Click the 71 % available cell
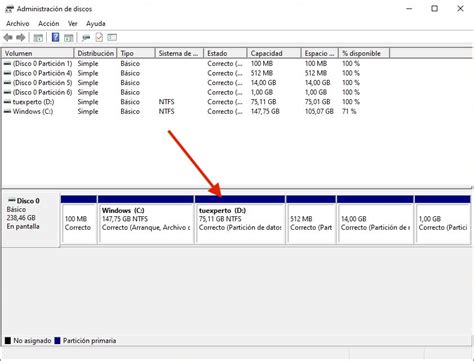The width and height of the screenshot is (474, 361). pyautogui.click(x=349, y=112)
